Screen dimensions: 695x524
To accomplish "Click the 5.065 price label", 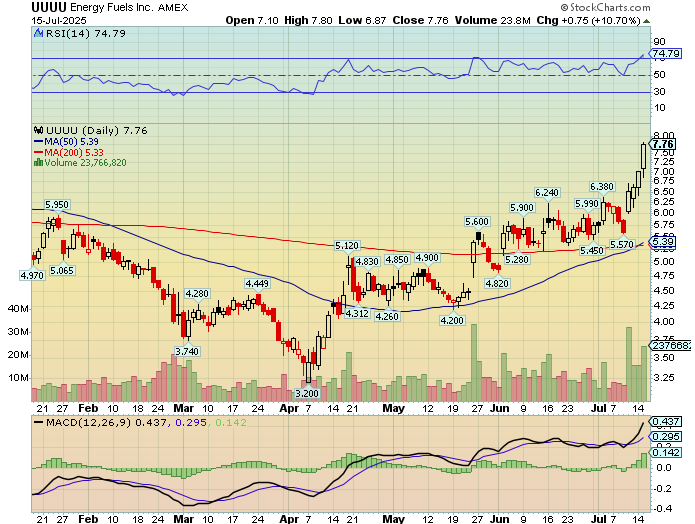I will [62, 270].
